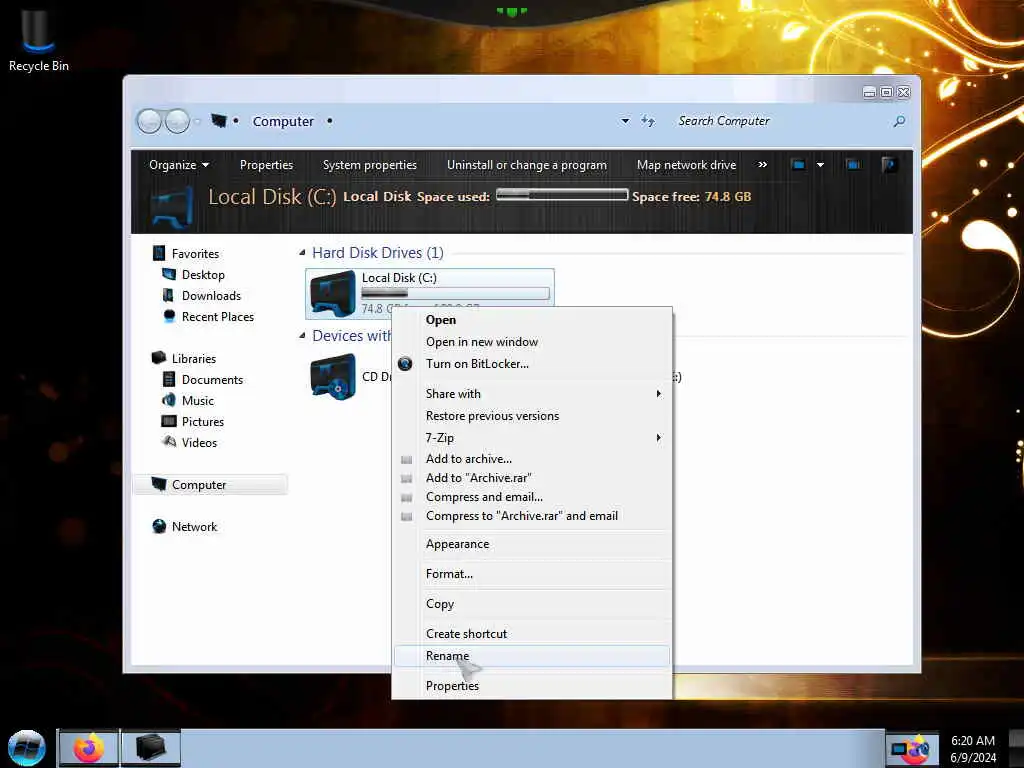Click the Downloads icon in sidebar

click(x=168, y=295)
